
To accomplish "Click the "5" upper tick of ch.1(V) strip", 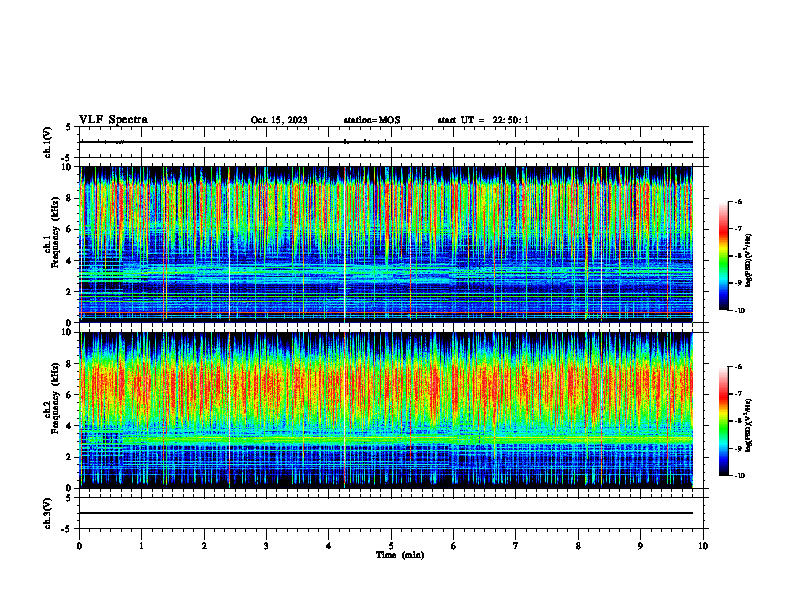I will pos(69,127).
